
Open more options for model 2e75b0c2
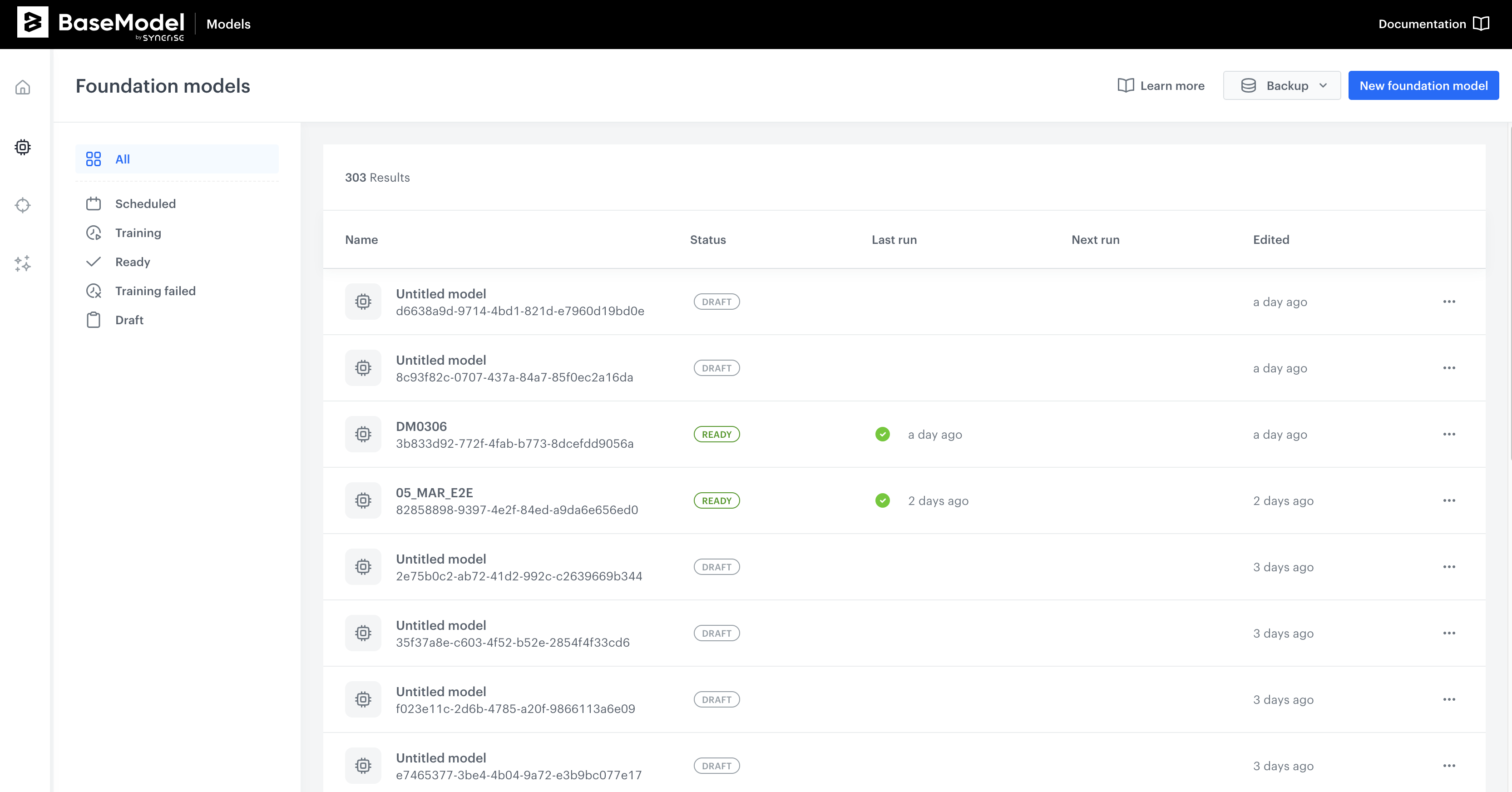pyautogui.click(x=1448, y=567)
